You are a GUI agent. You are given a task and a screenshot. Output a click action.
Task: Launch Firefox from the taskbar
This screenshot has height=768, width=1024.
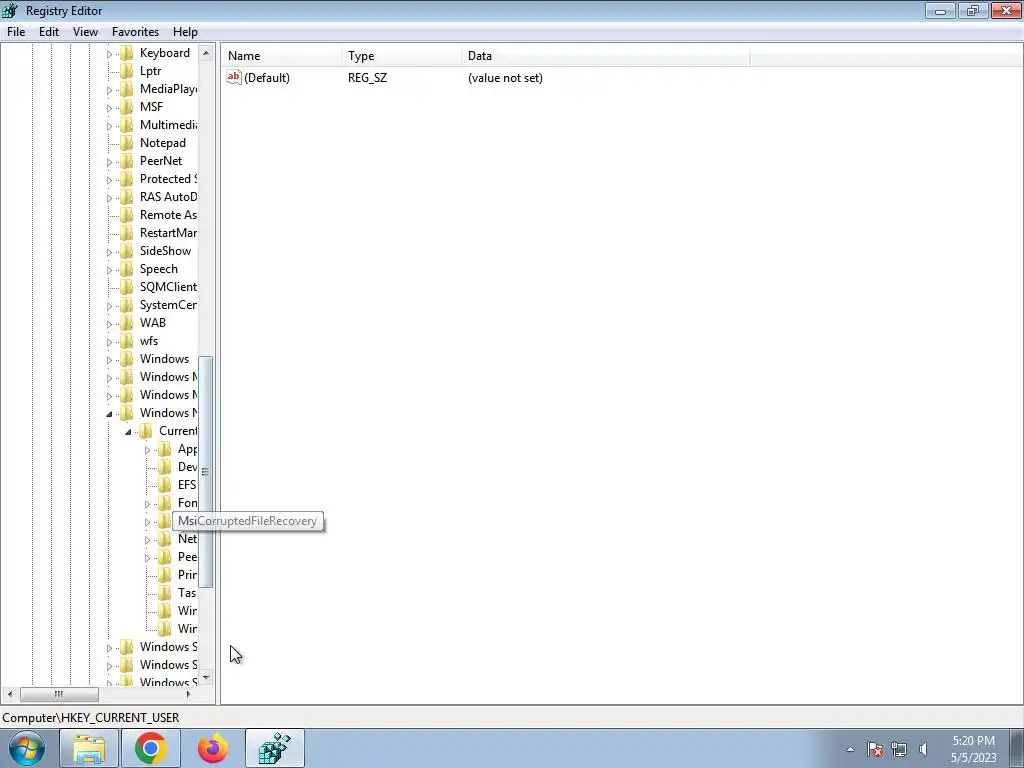coord(213,748)
